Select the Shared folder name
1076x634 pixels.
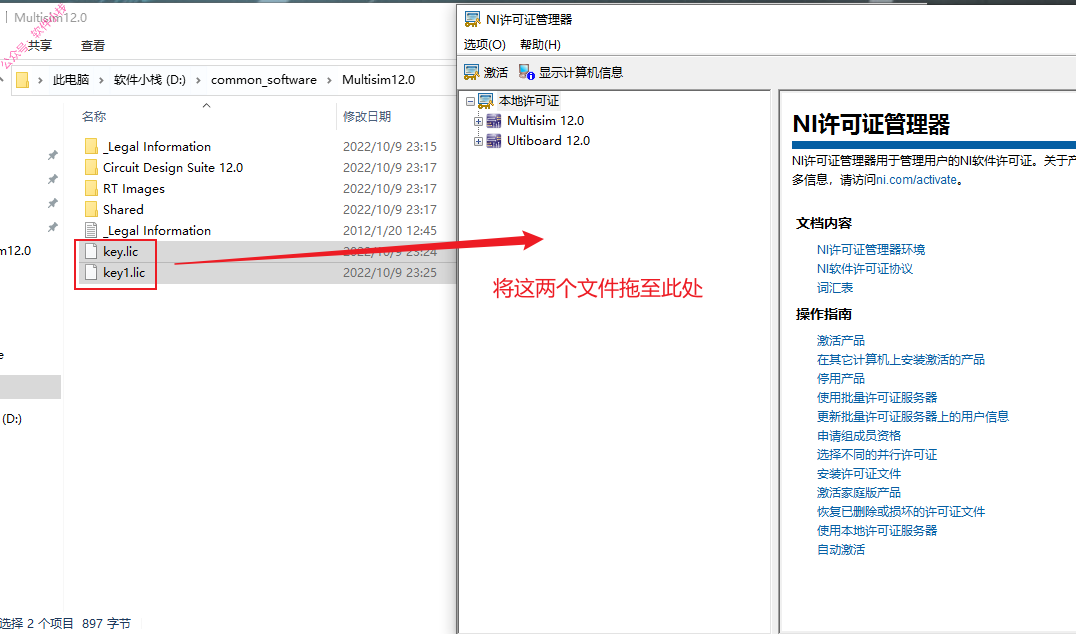(124, 209)
